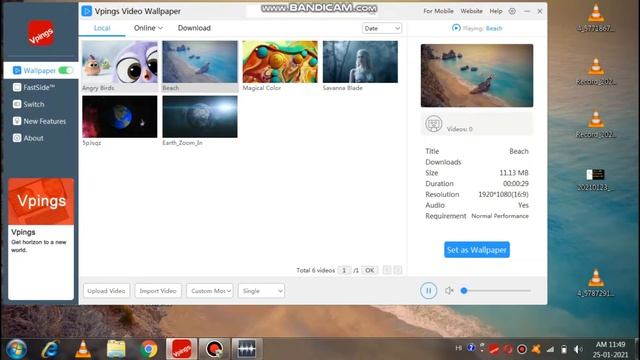Click the OK page jump button

pos(369,270)
